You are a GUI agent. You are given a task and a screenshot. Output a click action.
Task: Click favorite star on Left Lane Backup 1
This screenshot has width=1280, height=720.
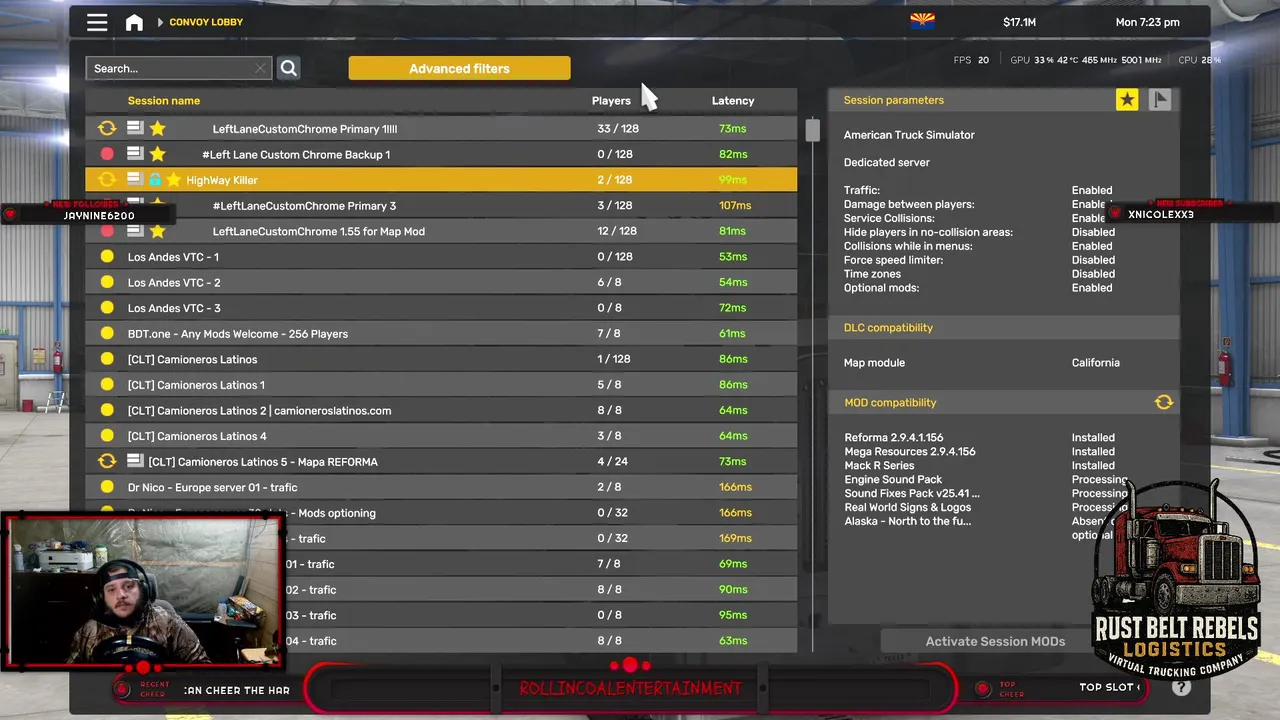tap(157, 154)
